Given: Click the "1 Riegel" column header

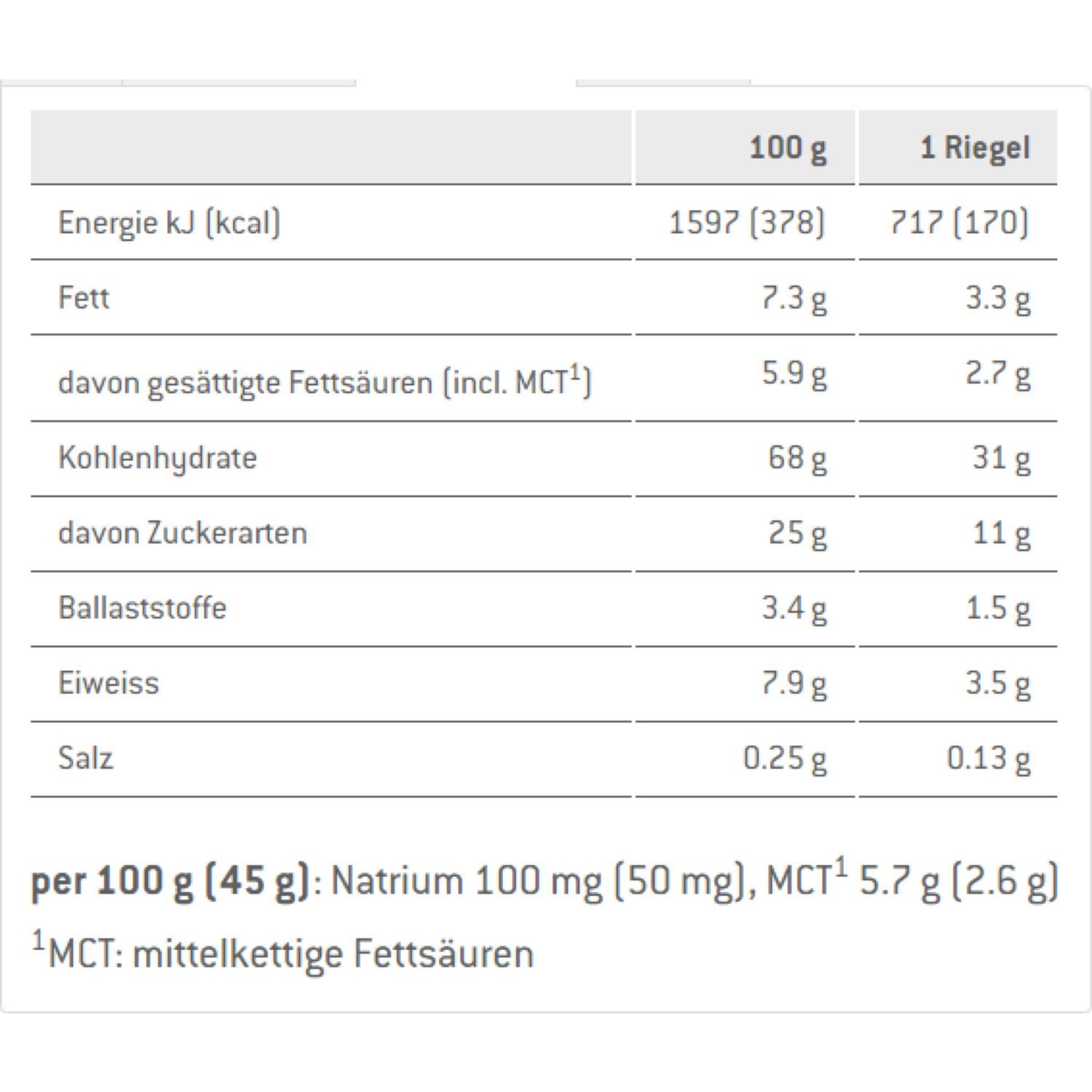Looking at the screenshot, I should pyautogui.click(x=975, y=148).
